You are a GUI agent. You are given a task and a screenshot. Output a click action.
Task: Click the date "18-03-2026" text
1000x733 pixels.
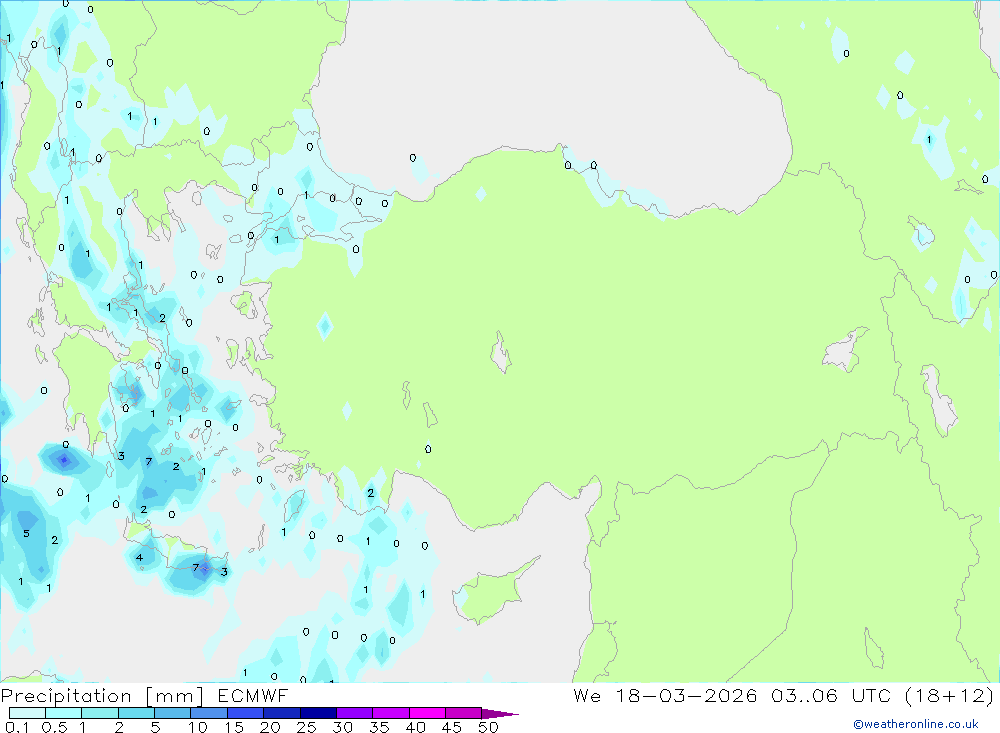tap(686, 695)
